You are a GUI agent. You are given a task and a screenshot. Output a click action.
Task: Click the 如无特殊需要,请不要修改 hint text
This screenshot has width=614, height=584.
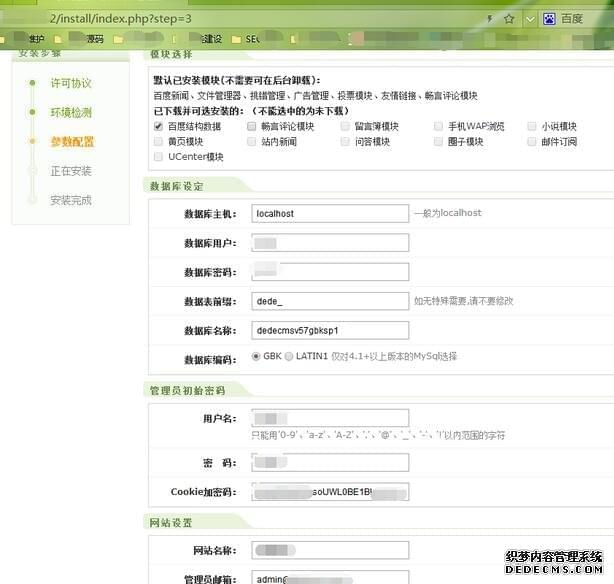click(464, 301)
